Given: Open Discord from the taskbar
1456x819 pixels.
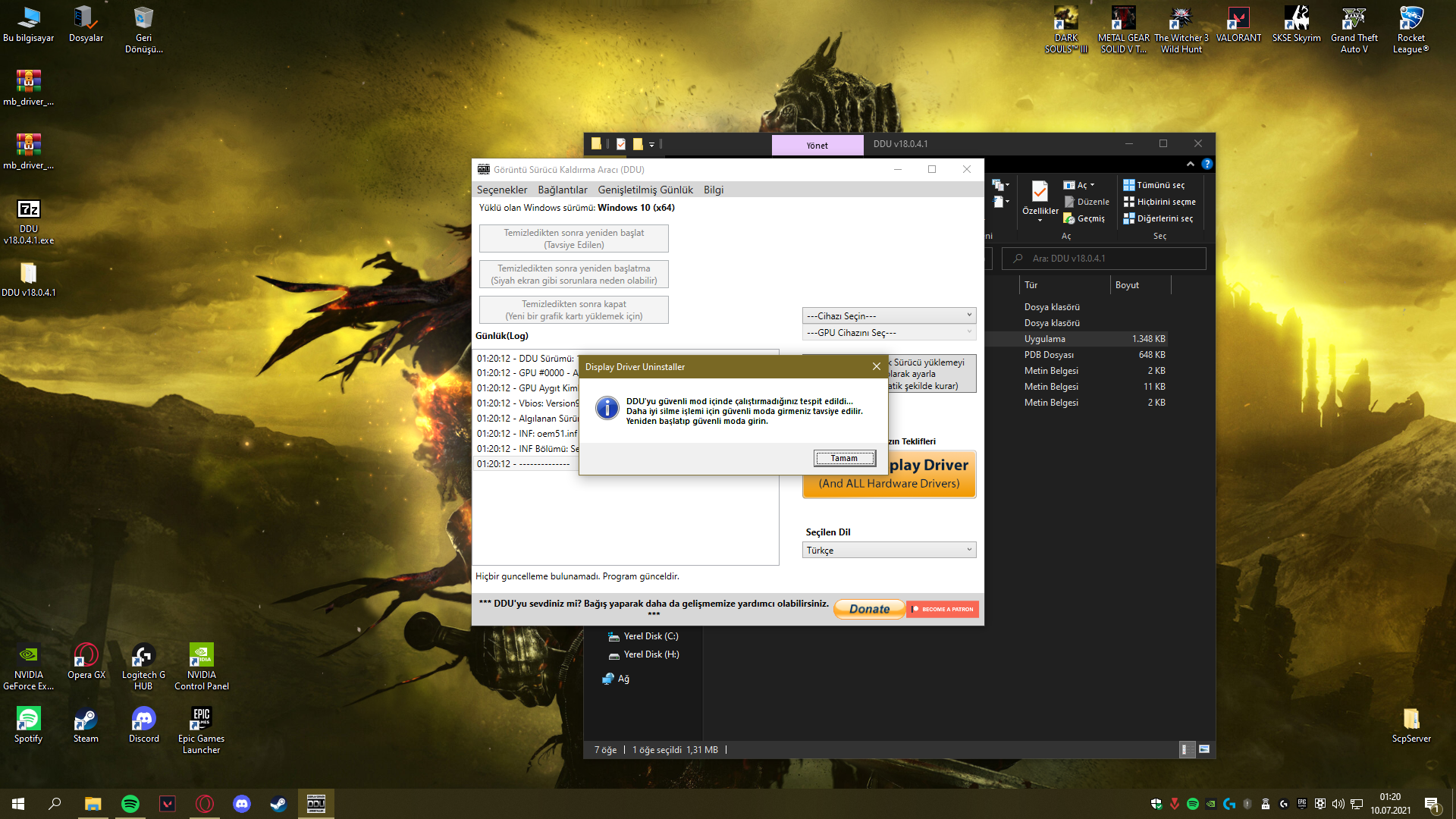Looking at the screenshot, I should (x=242, y=803).
